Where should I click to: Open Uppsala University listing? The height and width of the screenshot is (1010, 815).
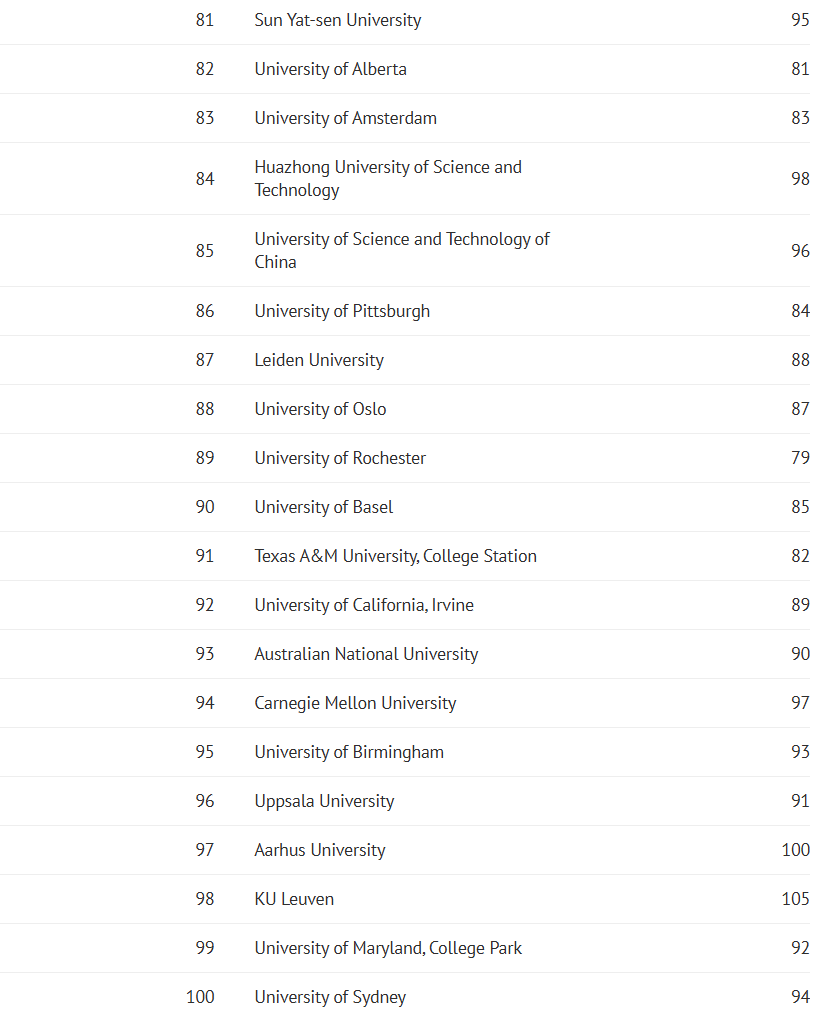tap(324, 801)
